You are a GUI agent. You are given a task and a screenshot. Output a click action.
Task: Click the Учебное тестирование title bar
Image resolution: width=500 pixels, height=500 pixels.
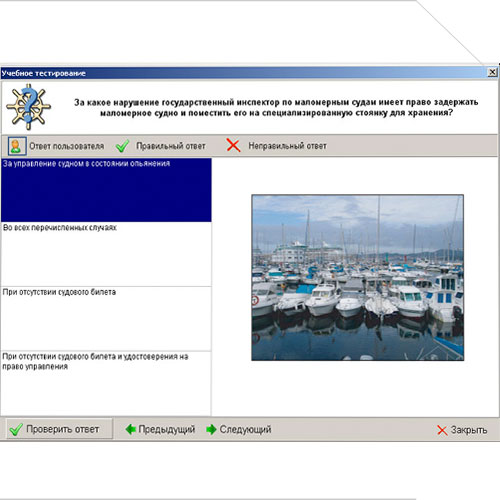click(243, 73)
